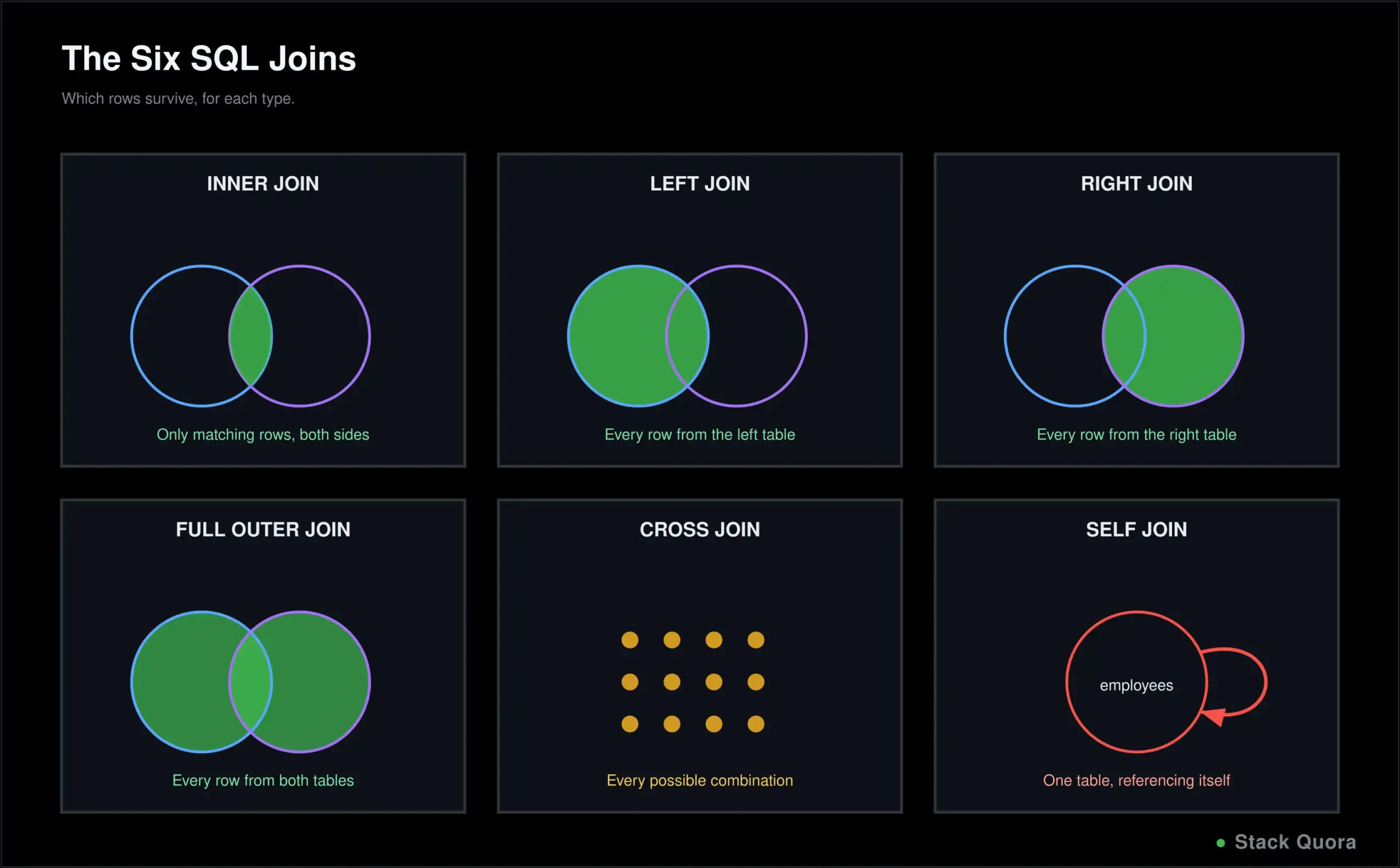Screen dimensions: 1400x868
Task: Click caption 'Every row from both tables'
Action: point(263,780)
